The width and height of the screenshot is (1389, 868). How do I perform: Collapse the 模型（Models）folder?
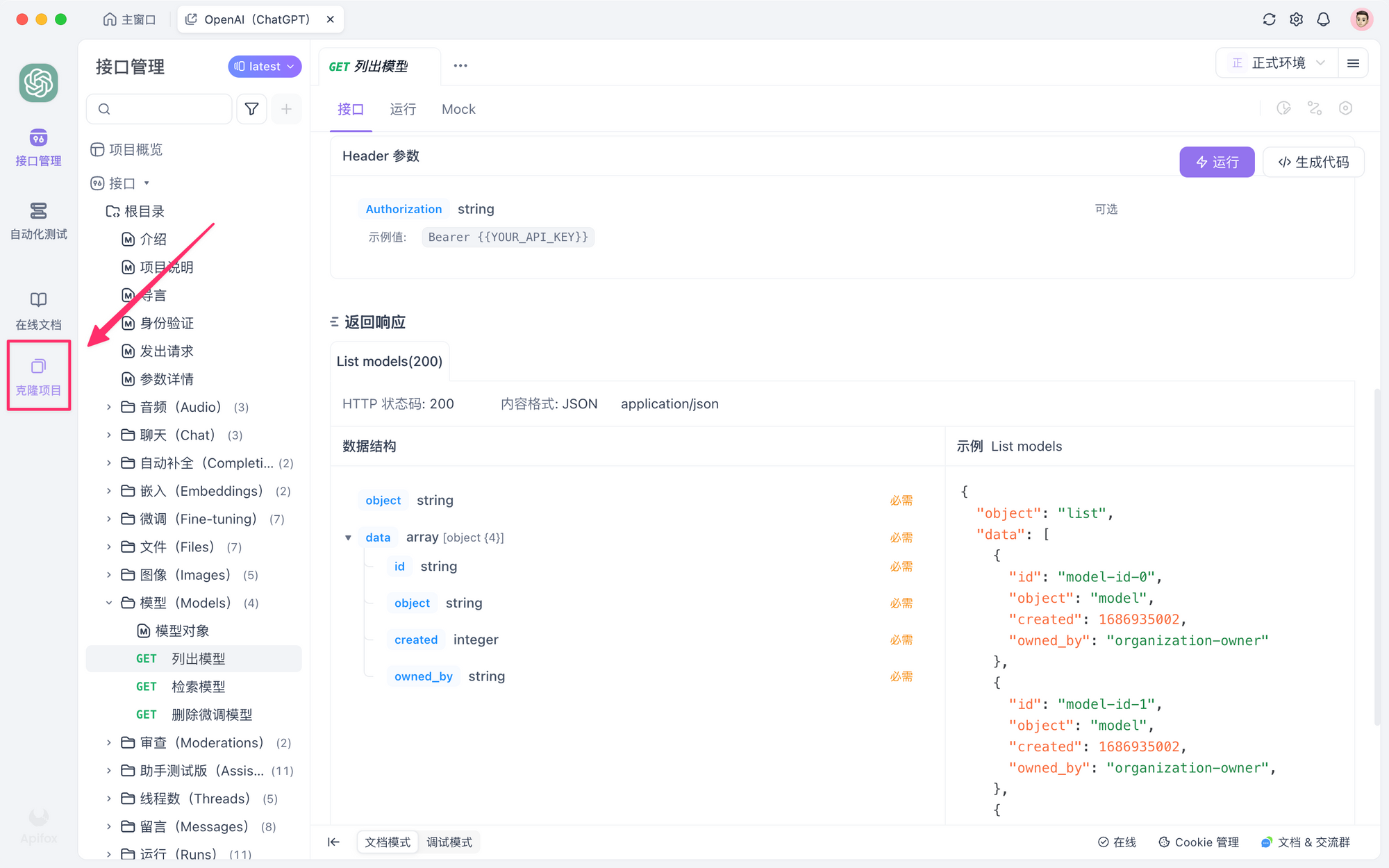[x=108, y=603]
